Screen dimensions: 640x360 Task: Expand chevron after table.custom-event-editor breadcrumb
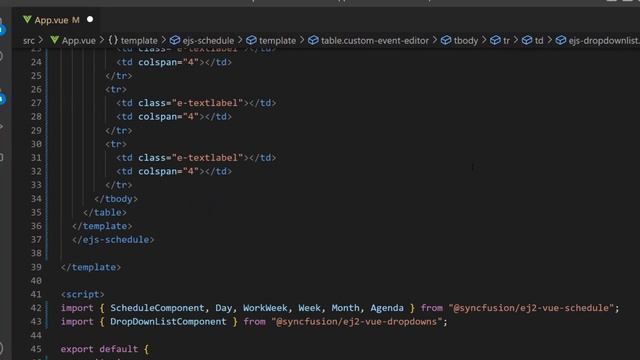(x=435, y=40)
